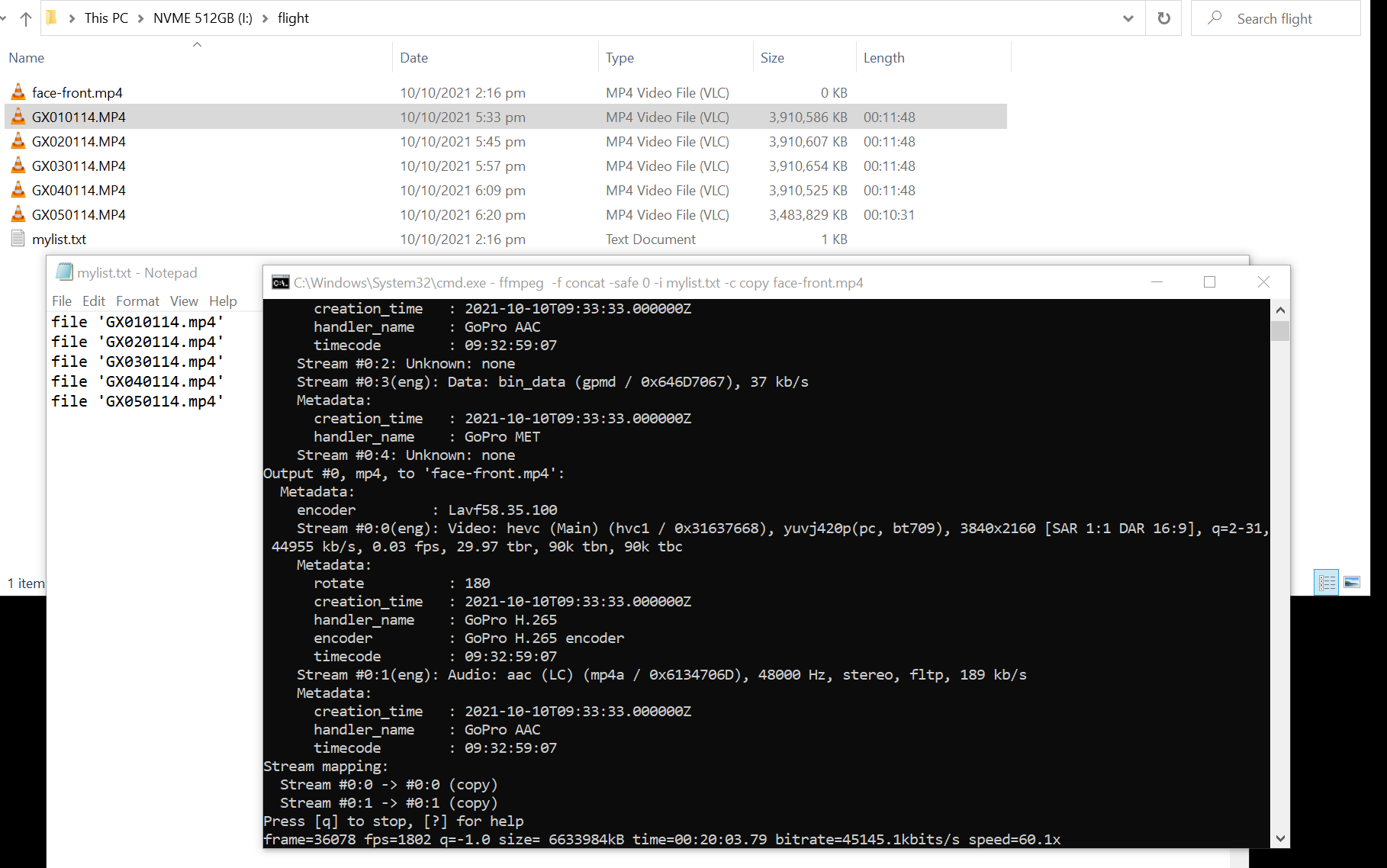Click the Up arrow in Explorer address bar
This screenshot has width=1387, height=868.
(26, 18)
